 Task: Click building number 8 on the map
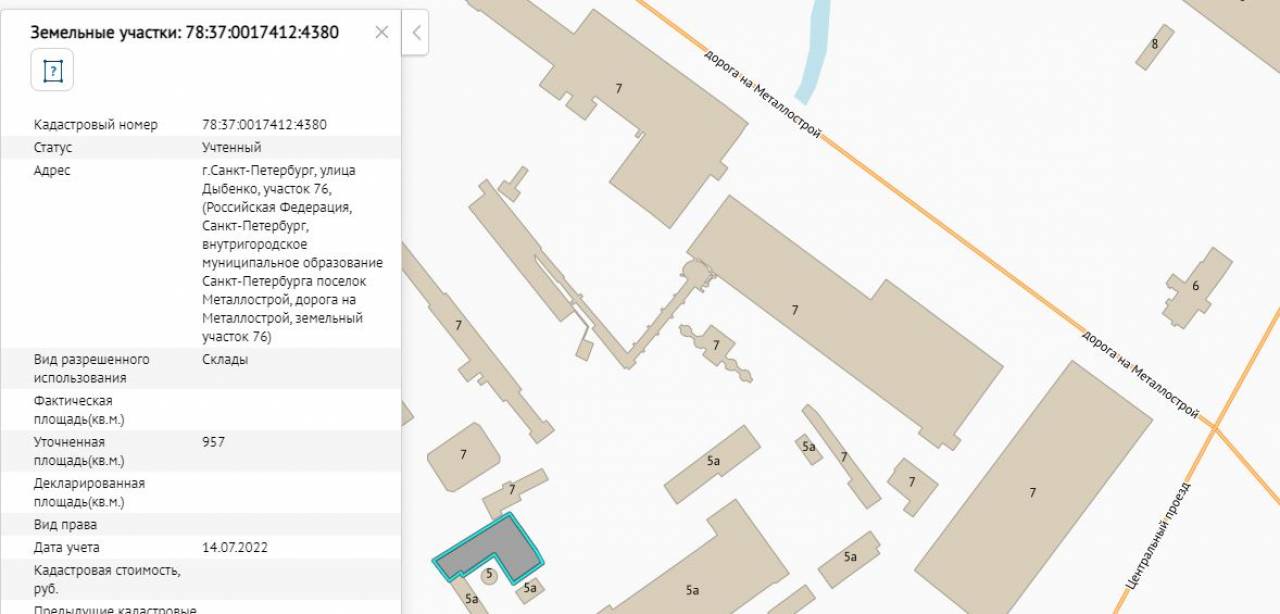tap(1154, 45)
